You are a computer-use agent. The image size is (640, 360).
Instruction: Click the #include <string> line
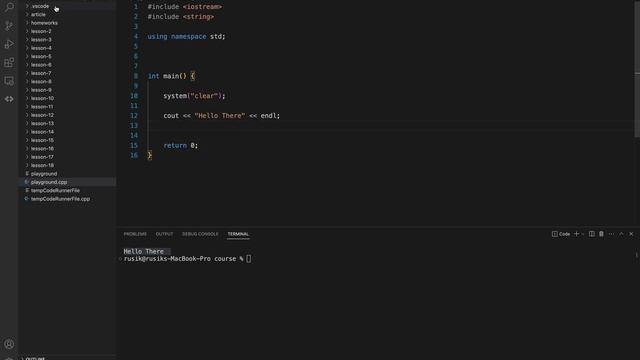click(181, 16)
